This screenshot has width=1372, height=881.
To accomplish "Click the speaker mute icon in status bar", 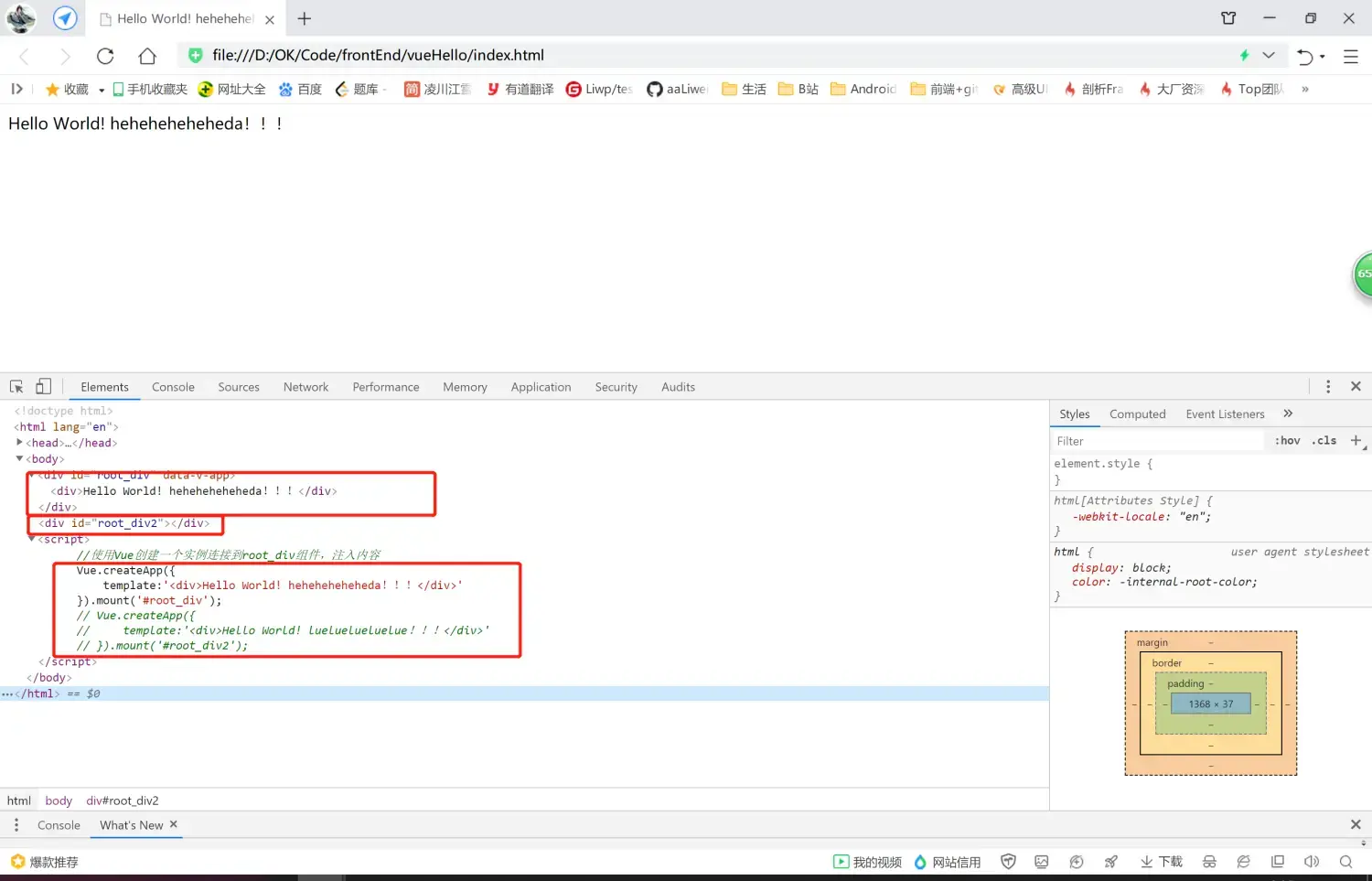I will coord(1312,862).
